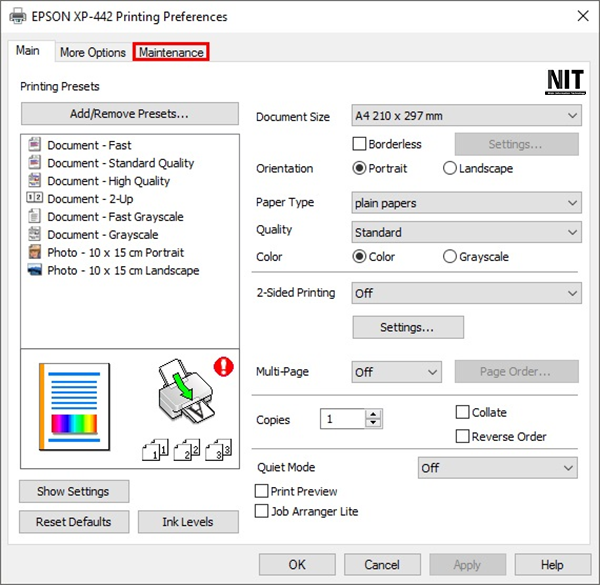The width and height of the screenshot is (600, 585).
Task: Click the 1-1 collate pages icon
Action: click(155, 450)
